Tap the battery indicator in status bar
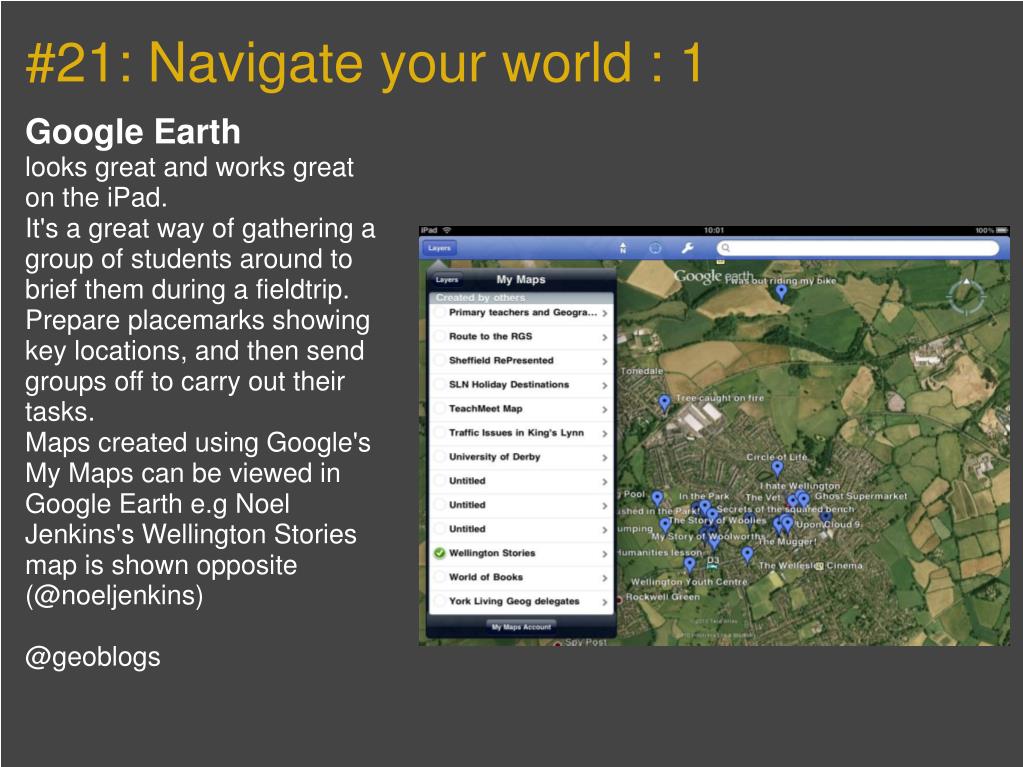 [1002, 230]
